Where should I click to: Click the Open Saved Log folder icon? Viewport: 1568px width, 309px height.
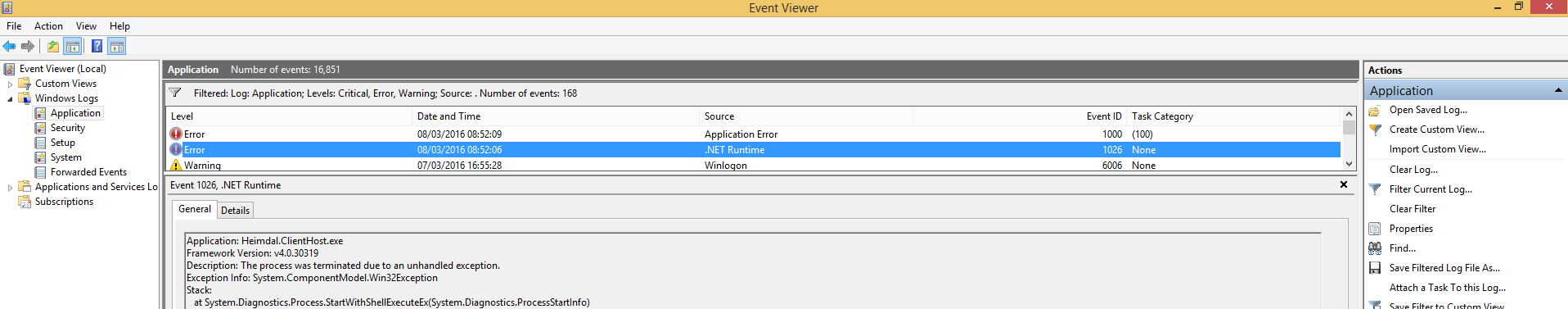1375,110
